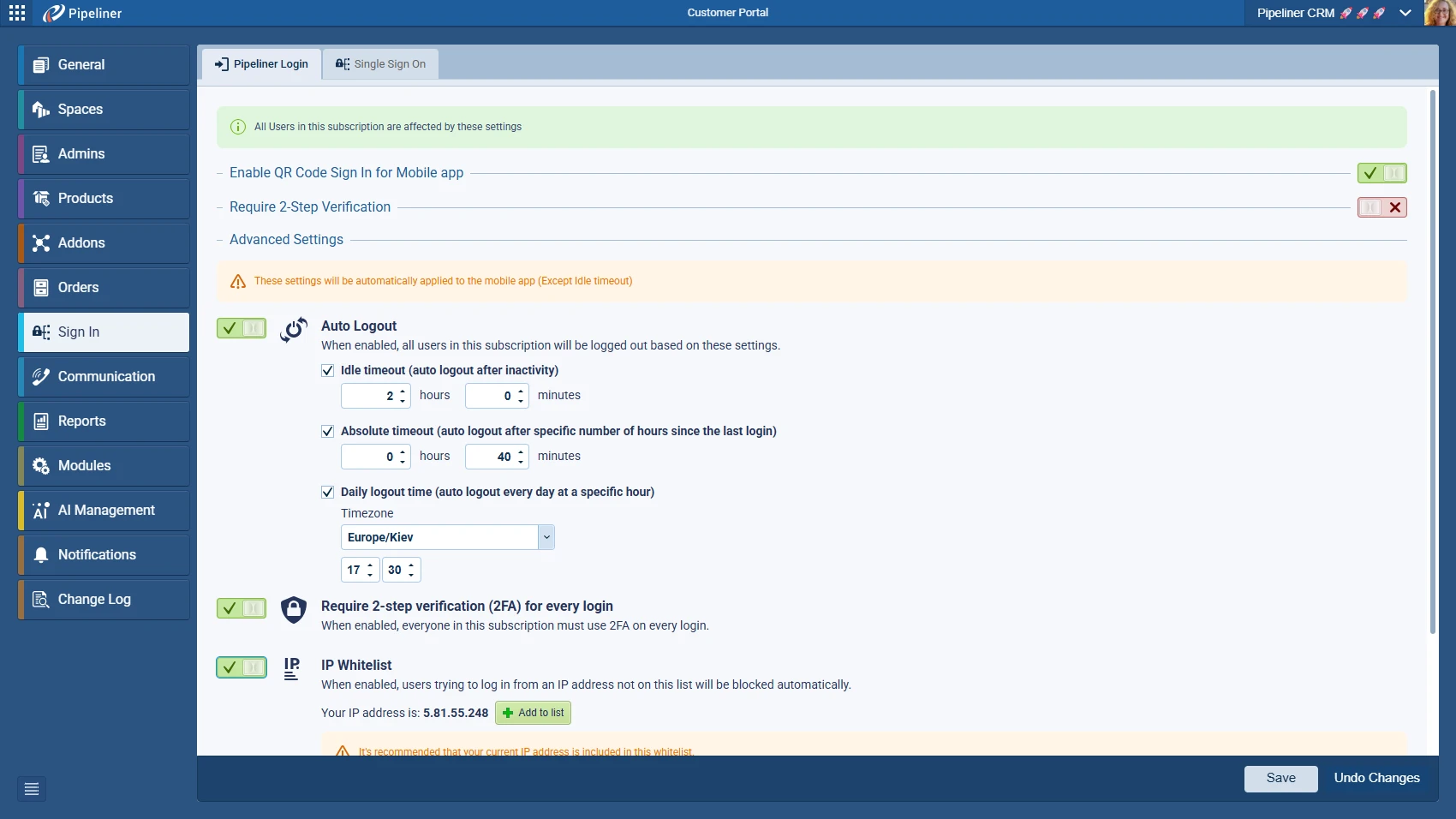Click Absolute timeout hours stepper arrows
The width and height of the screenshot is (1456, 819).
[403, 457]
